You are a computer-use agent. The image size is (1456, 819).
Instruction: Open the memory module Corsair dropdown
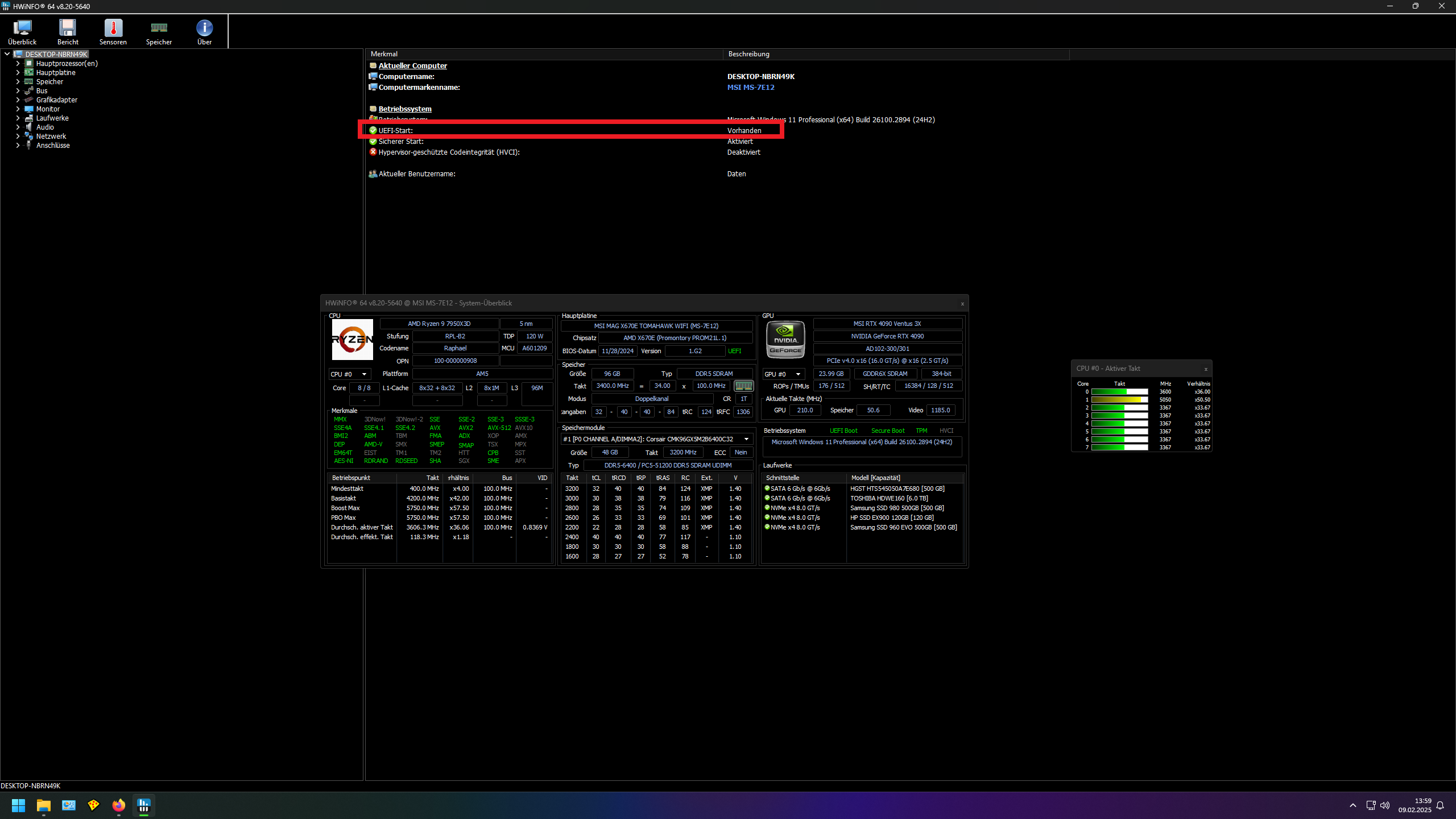[656, 439]
